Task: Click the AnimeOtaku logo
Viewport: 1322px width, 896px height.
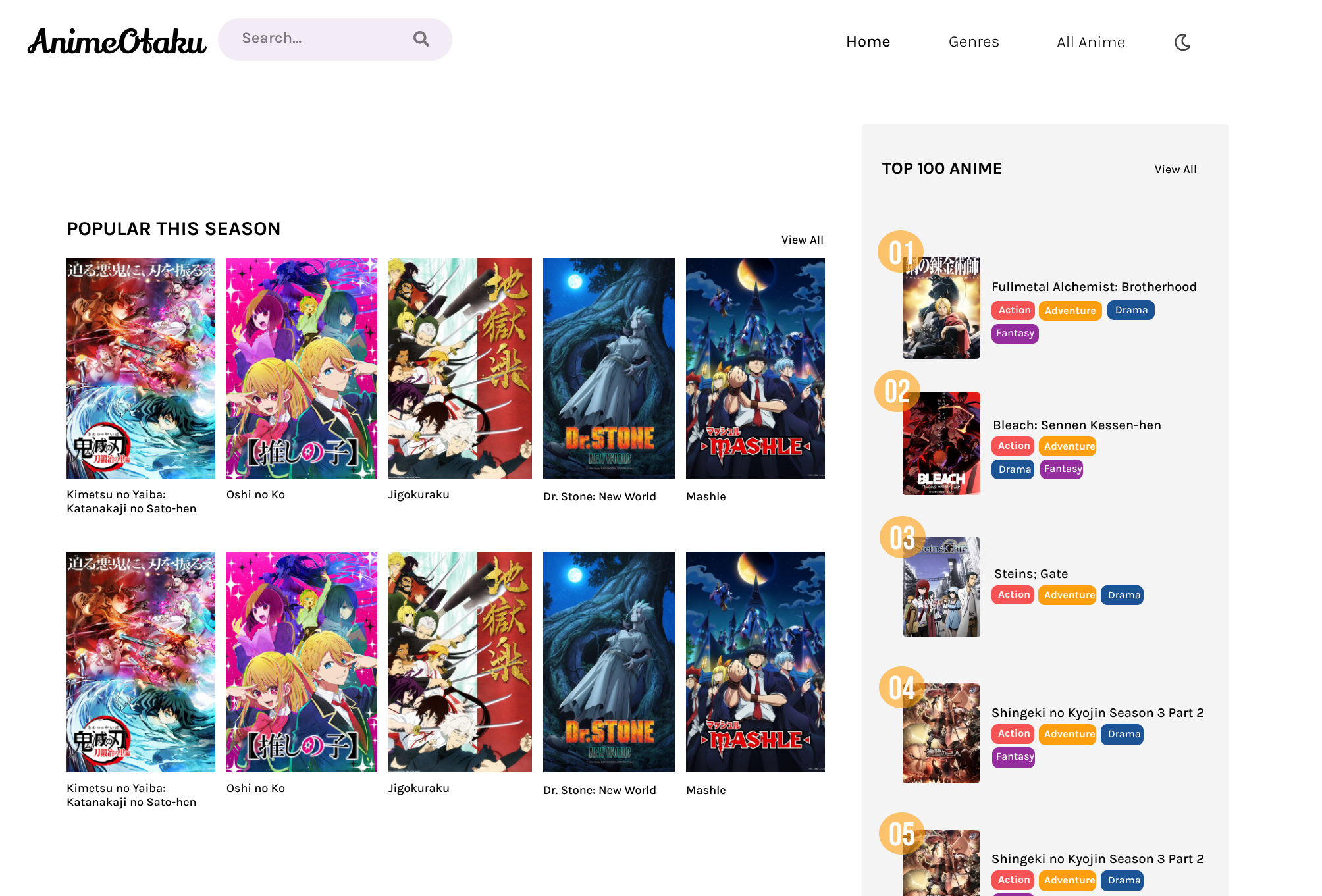Action: pyautogui.click(x=116, y=41)
